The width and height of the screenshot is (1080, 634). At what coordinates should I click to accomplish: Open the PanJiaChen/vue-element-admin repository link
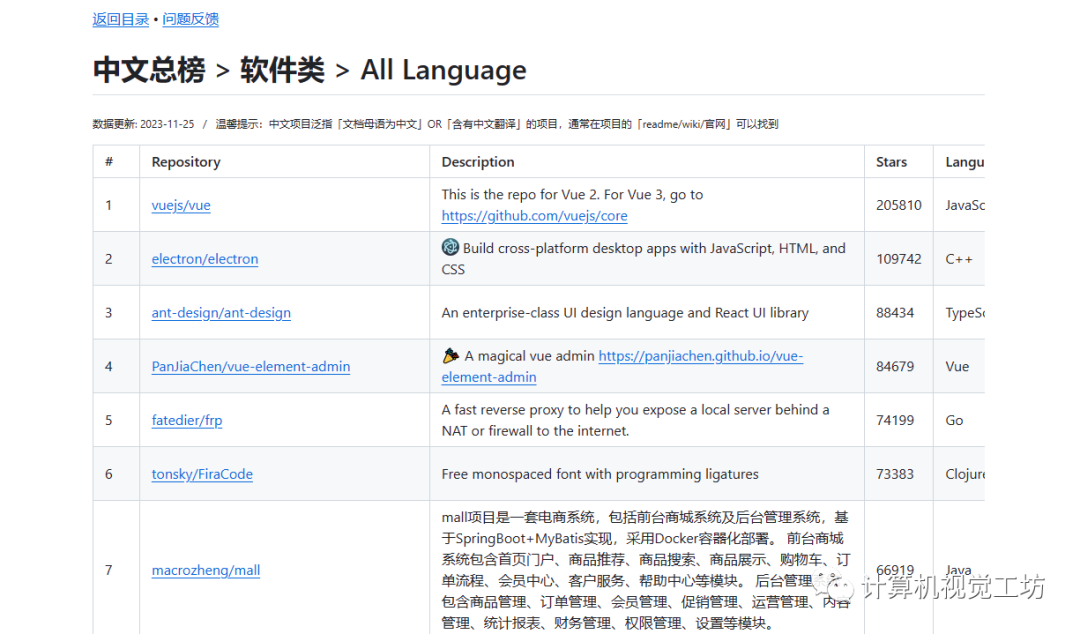tap(251, 367)
